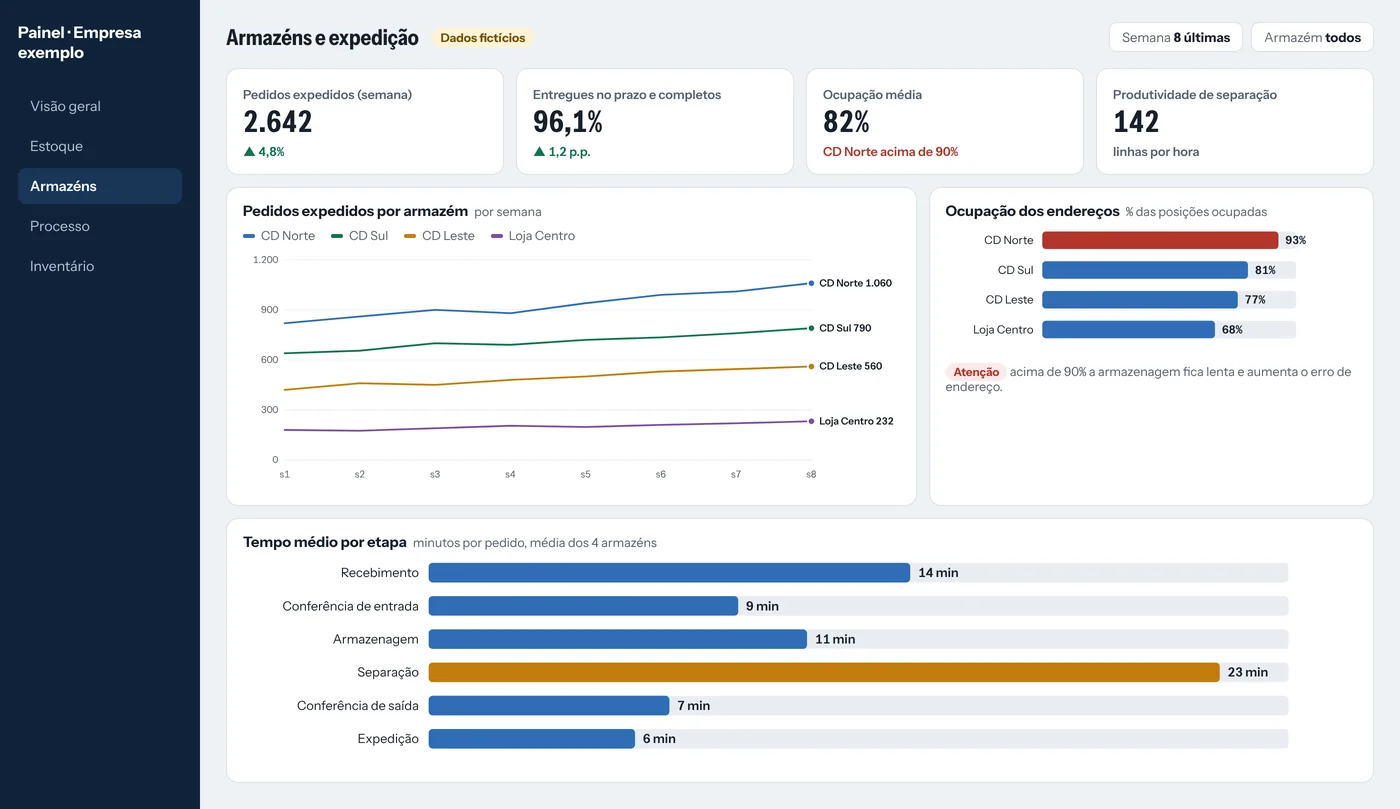Screen dimensions: 1400x809
Task: Click the Armazenagem 11 min bar
Action: coord(618,639)
